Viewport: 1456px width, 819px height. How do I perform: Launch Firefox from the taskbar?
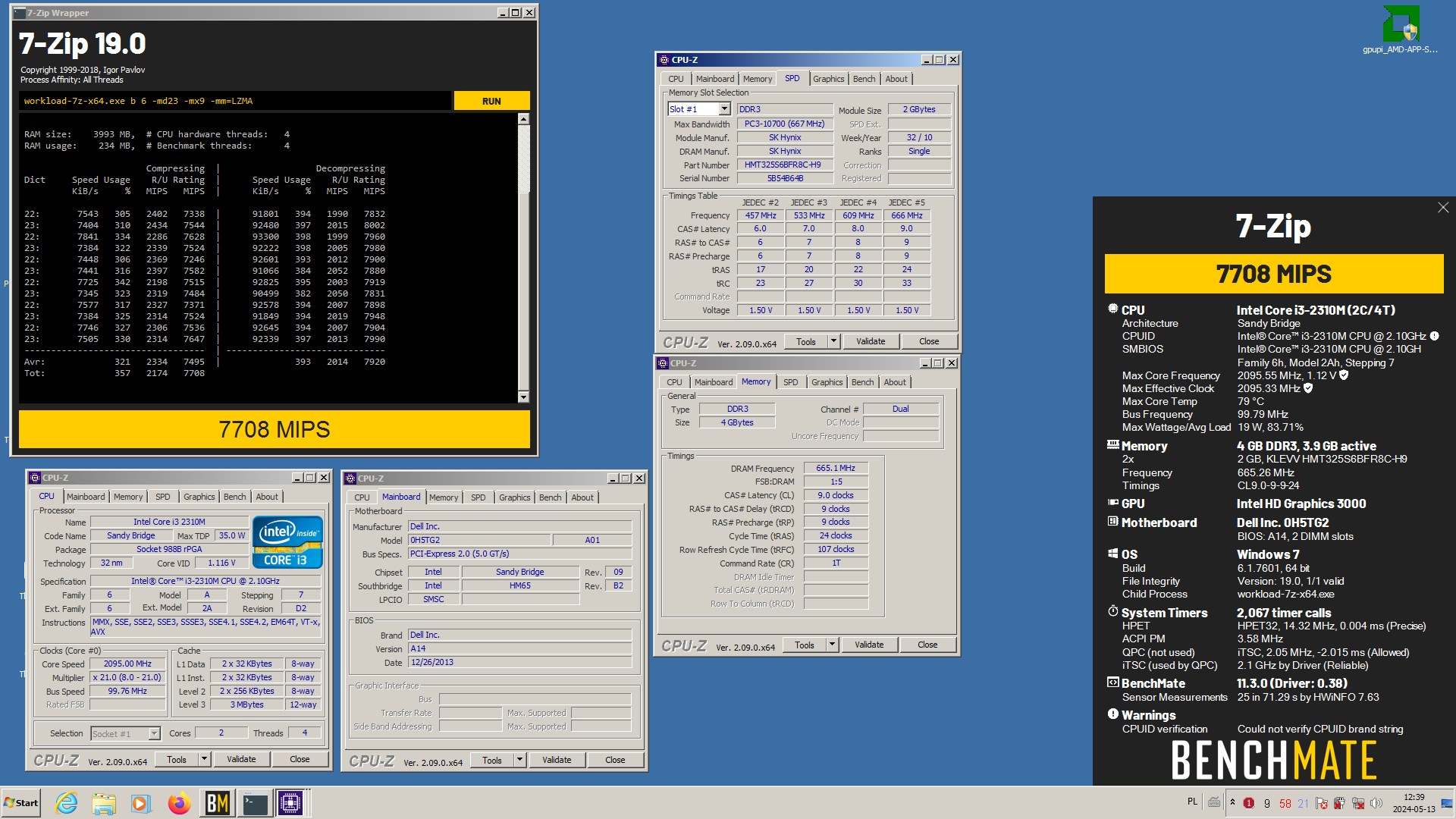(179, 803)
